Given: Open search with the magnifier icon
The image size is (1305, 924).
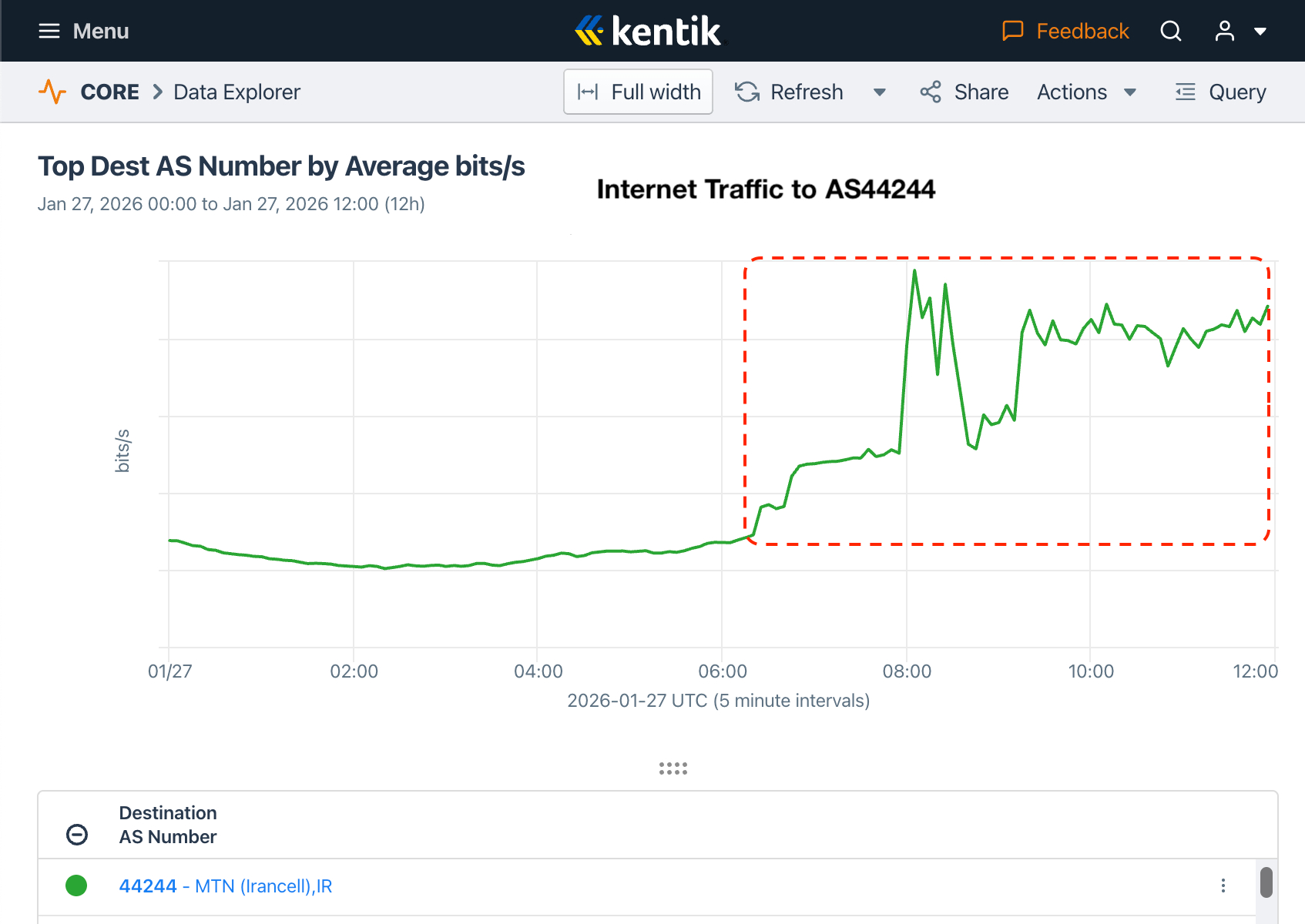Looking at the screenshot, I should coord(1171,31).
